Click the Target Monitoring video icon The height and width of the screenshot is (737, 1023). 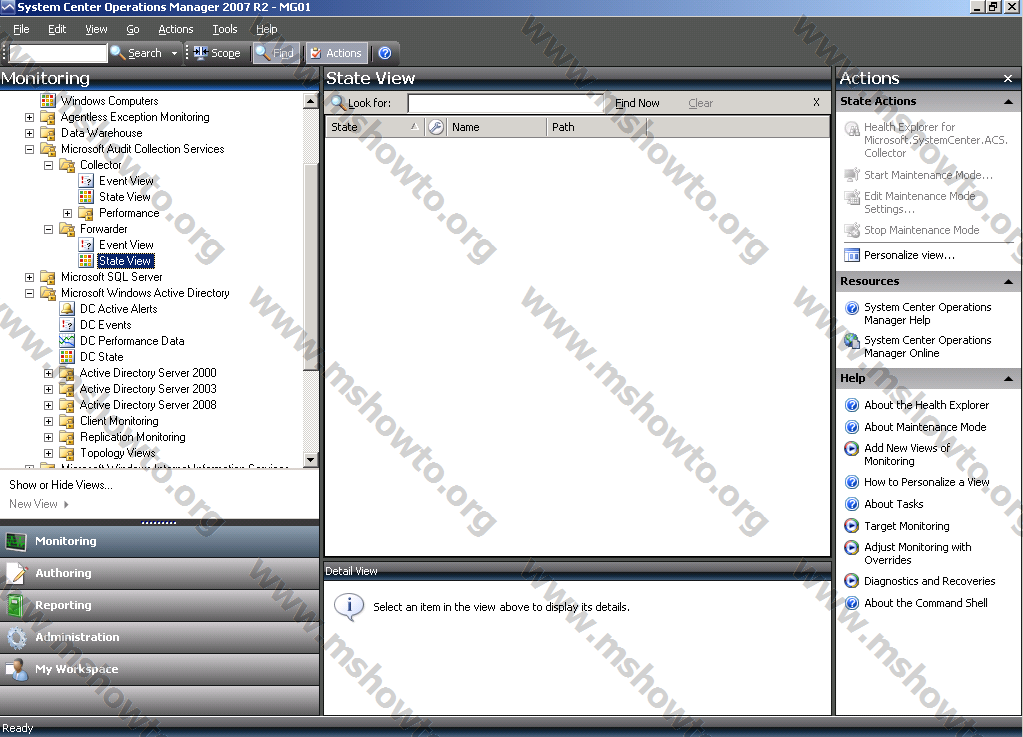[852, 526]
